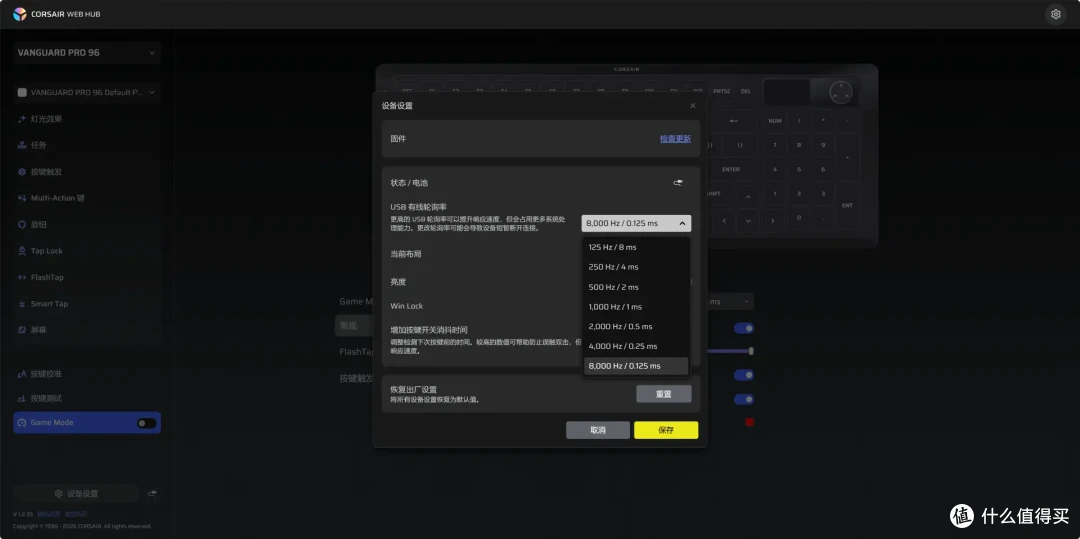Choose 2,000 Hz / 0.5 ms polling rate
Viewport: 1080px width, 539px height.
[x=636, y=326]
